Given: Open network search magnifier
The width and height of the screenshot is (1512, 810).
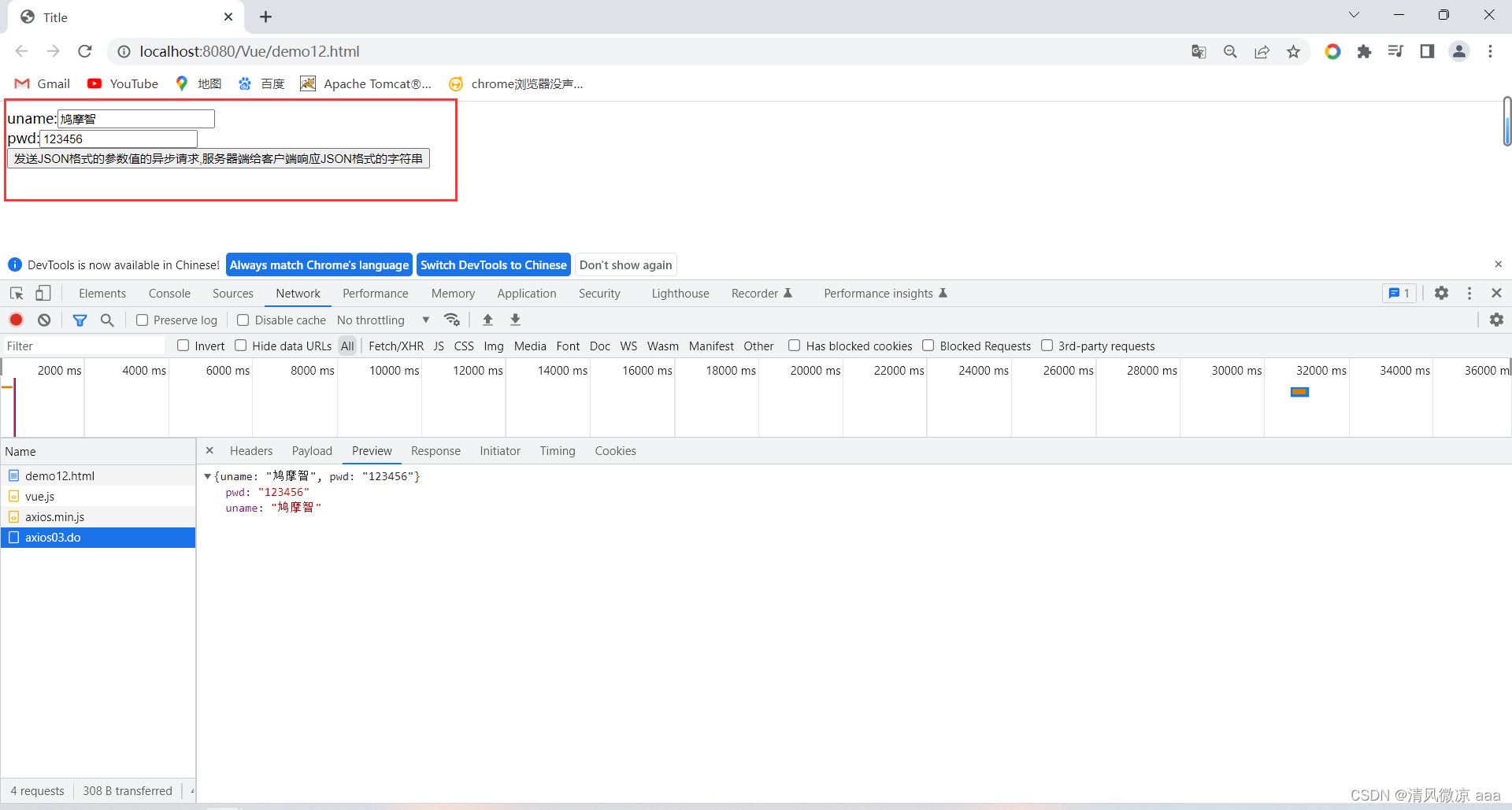Looking at the screenshot, I should tap(107, 320).
